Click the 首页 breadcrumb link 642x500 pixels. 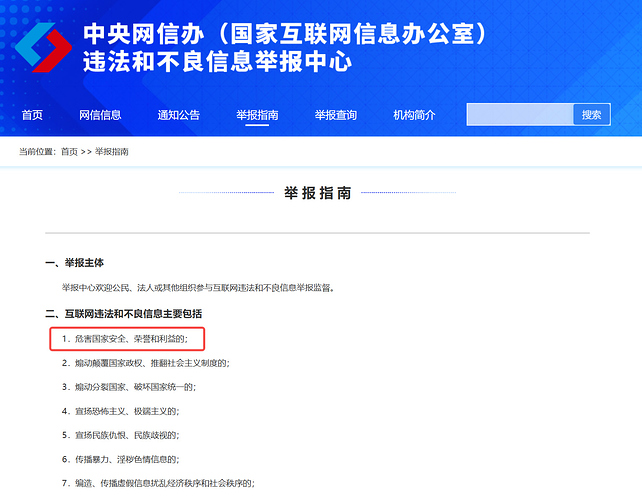coord(69,152)
